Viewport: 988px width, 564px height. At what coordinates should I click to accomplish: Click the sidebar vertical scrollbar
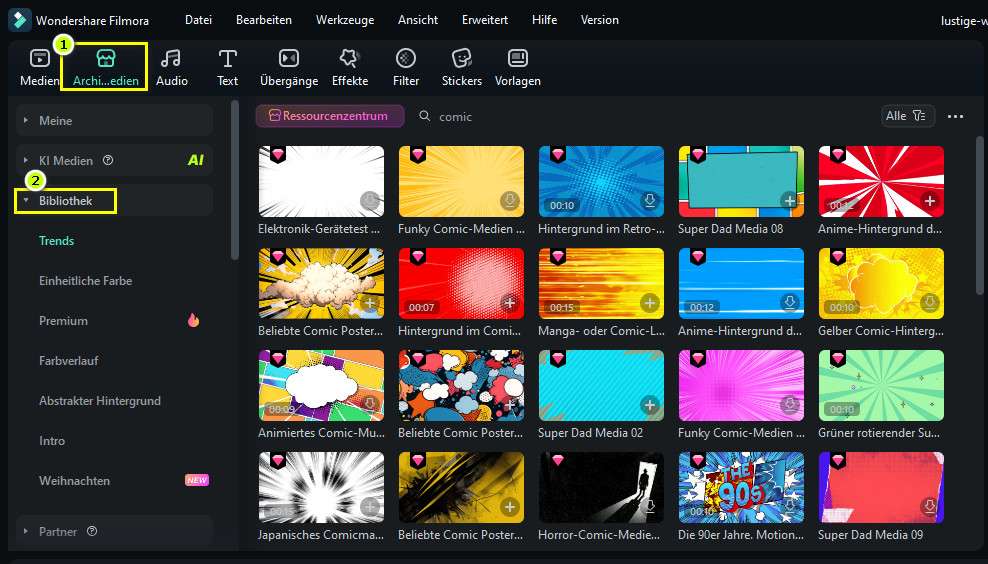pos(234,180)
